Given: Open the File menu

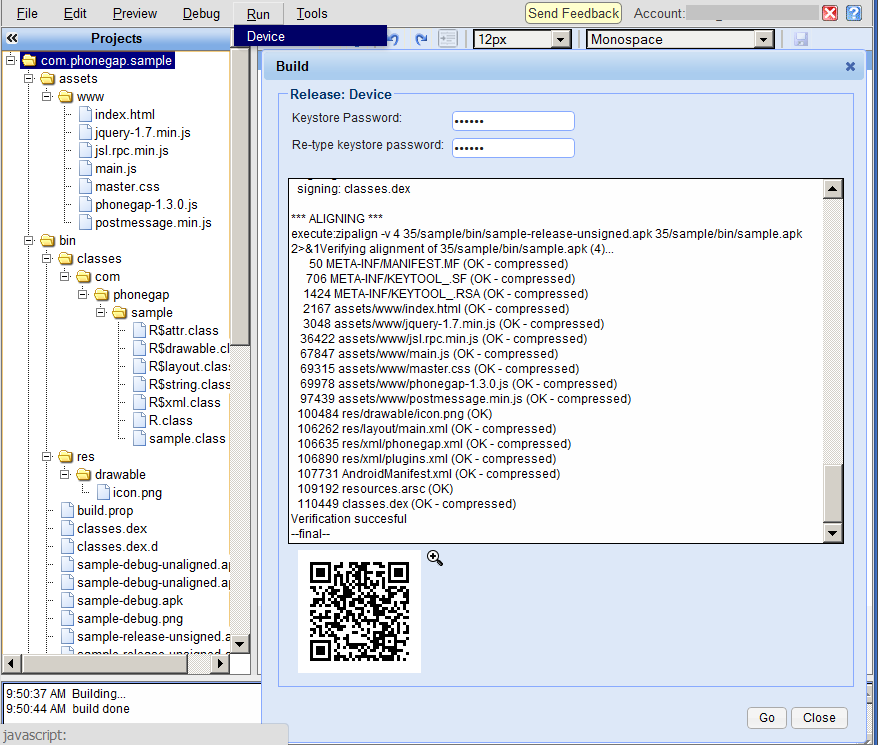Looking at the screenshot, I should coord(27,13).
